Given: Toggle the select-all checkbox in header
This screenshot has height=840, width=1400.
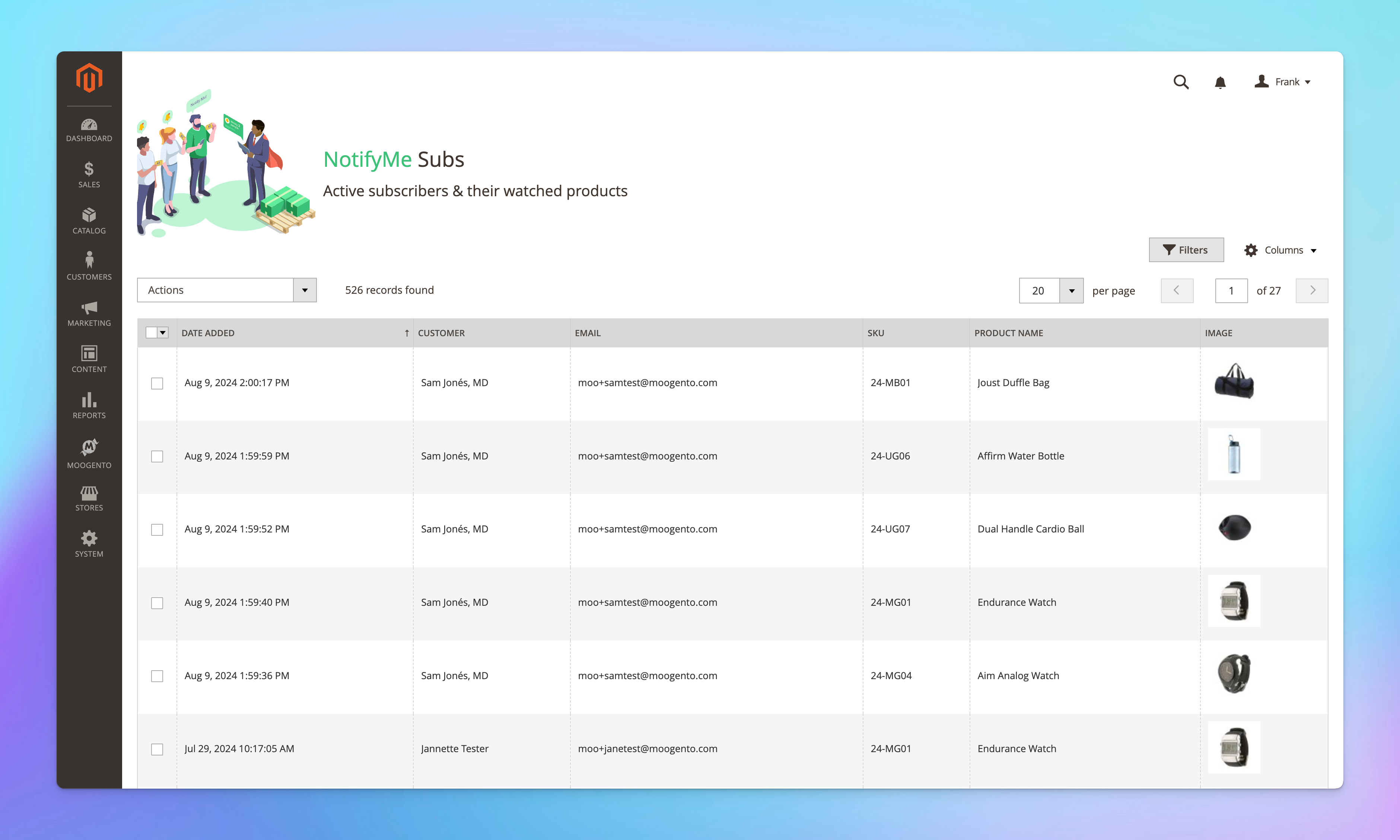Looking at the screenshot, I should pyautogui.click(x=151, y=333).
